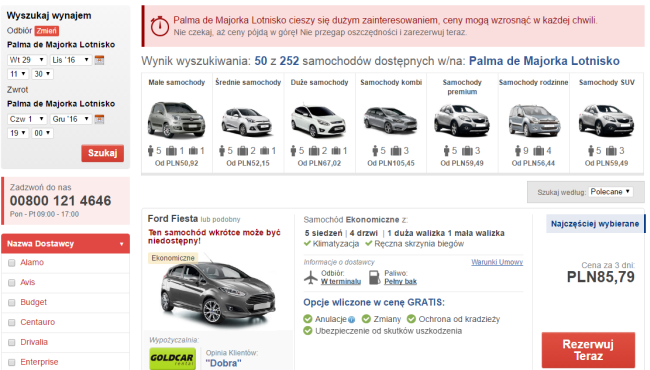Click the red Szukaj search button
The width and height of the screenshot is (650, 370).
pos(102,153)
